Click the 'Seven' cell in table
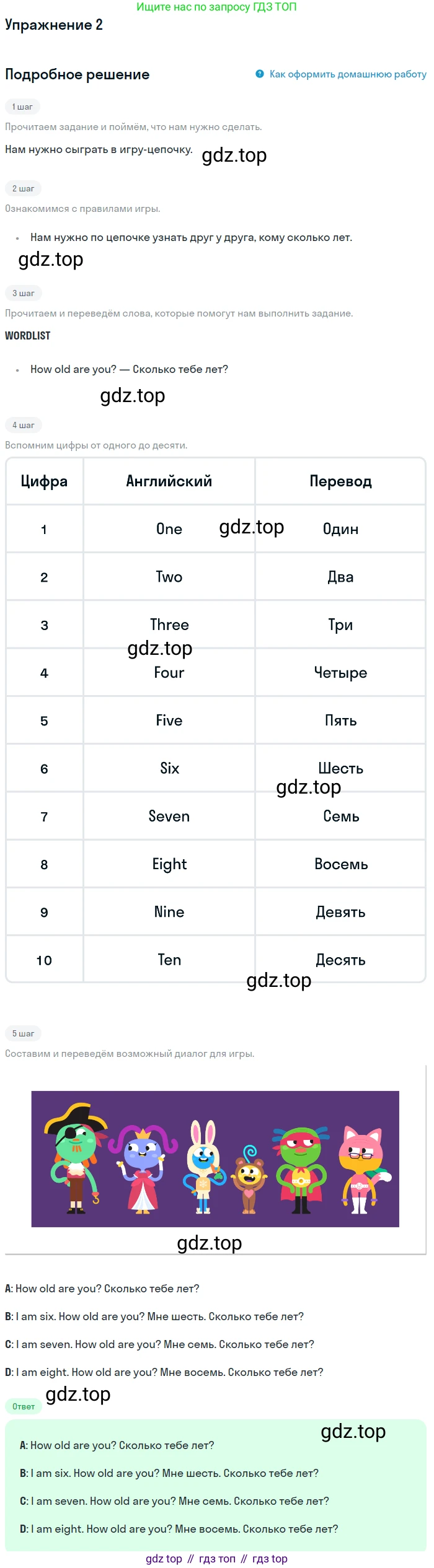The image size is (434, 1568). [169, 816]
